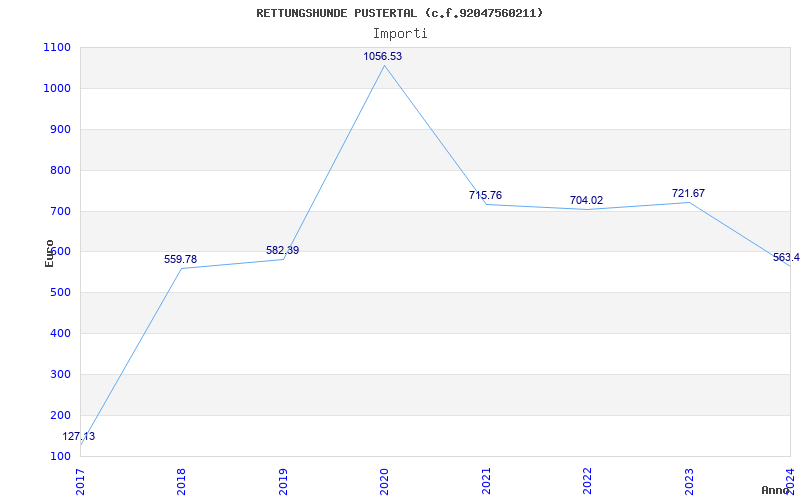
Task: Select the 500 y-axis tick label
Action: pyautogui.click(x=60, y=293)
